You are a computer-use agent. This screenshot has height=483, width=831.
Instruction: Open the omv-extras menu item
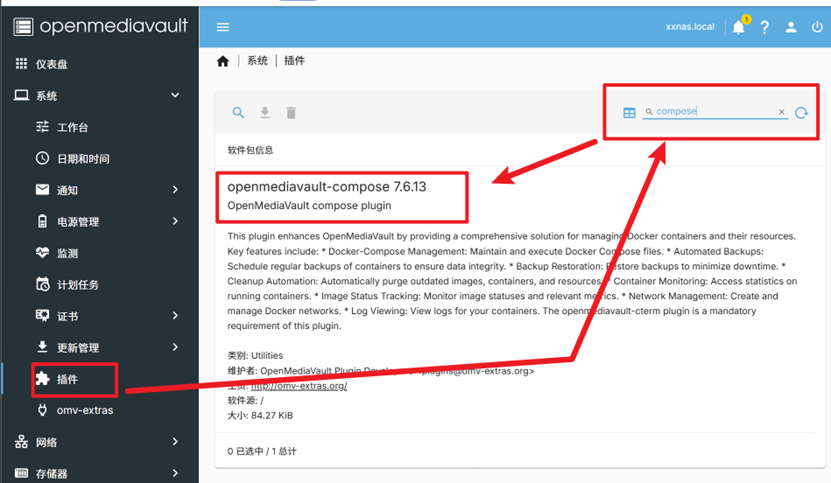click(84, 410)
